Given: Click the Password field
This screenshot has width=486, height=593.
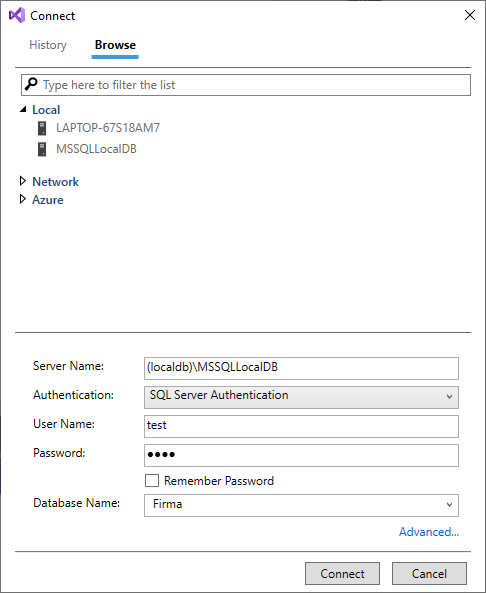Looking at the screenshot, I should point(301,455).
